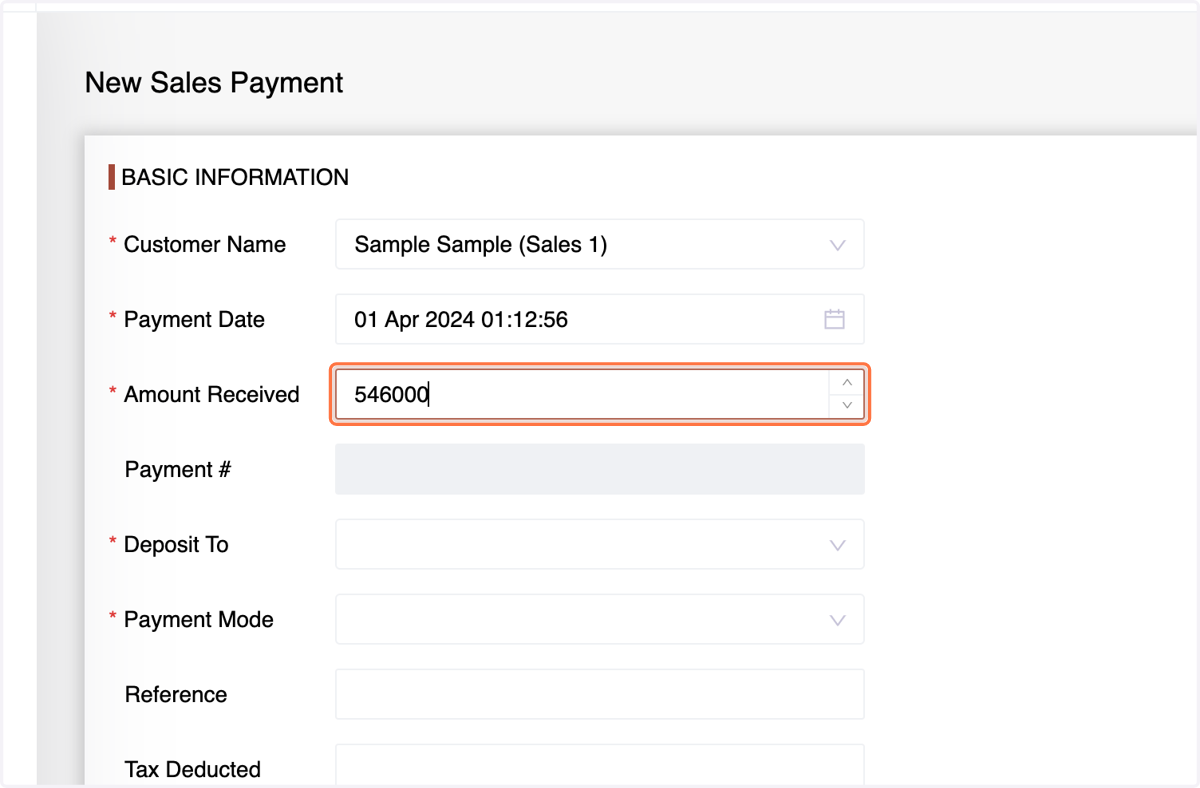This screenshot has height=788, width=1200.
Task: Click the Reference label
Action: [176, 695]
